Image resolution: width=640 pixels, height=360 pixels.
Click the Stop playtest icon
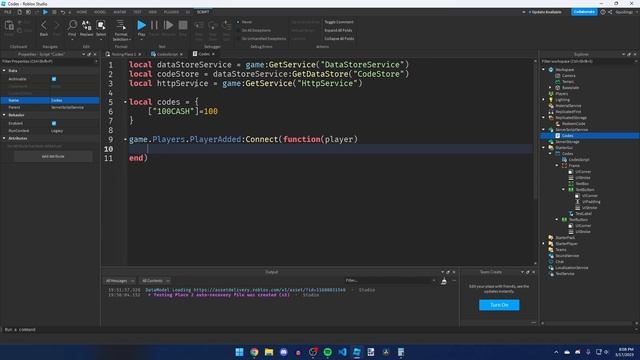click(183, 26)
